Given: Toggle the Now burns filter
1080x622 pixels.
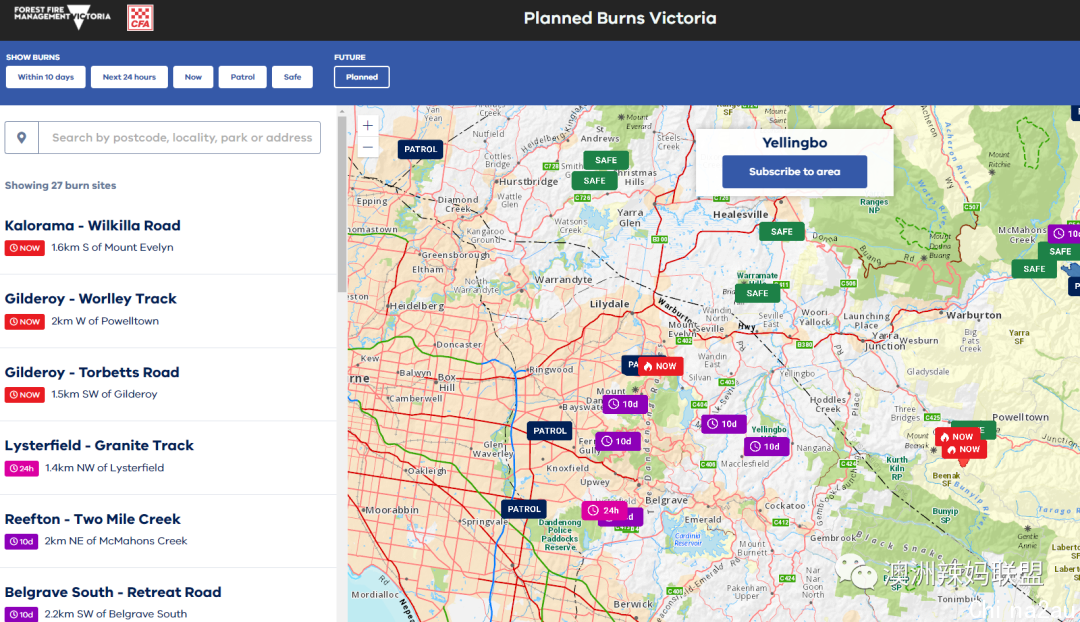Looking at the screenshot, I should click(193, 77).
